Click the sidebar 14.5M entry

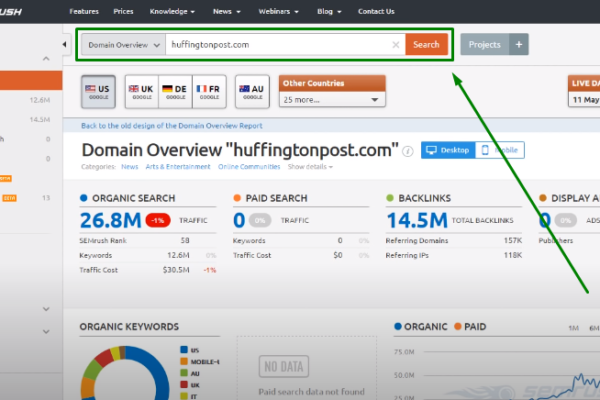click(40, 119)
